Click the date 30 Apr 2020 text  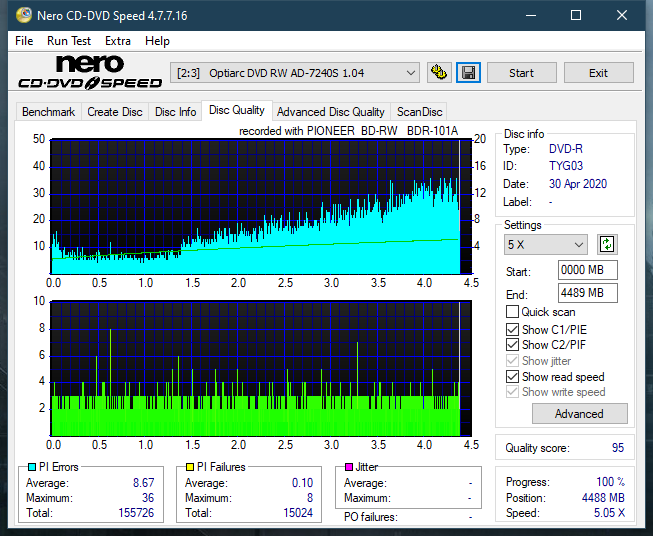578,184
